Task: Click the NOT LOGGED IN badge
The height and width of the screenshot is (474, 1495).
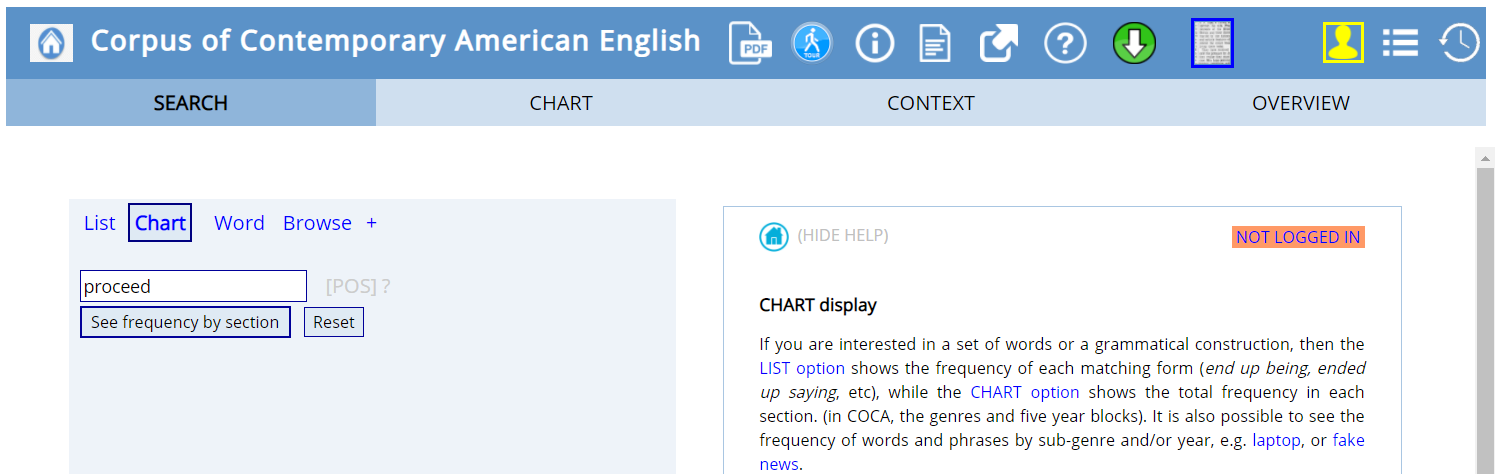Action: 1298,237
